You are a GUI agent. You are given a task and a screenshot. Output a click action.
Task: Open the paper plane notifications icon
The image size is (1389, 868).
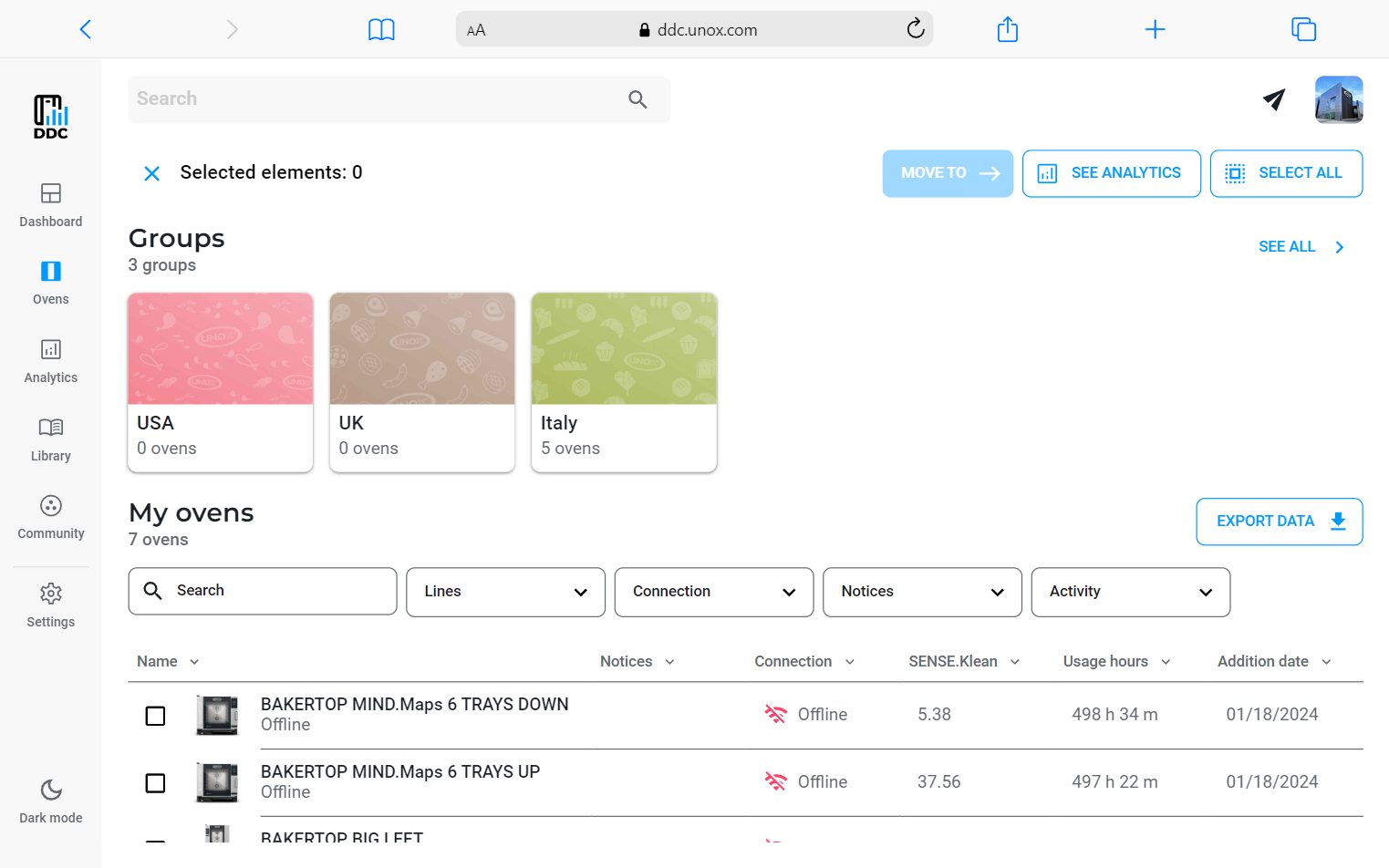(1274, 99)
